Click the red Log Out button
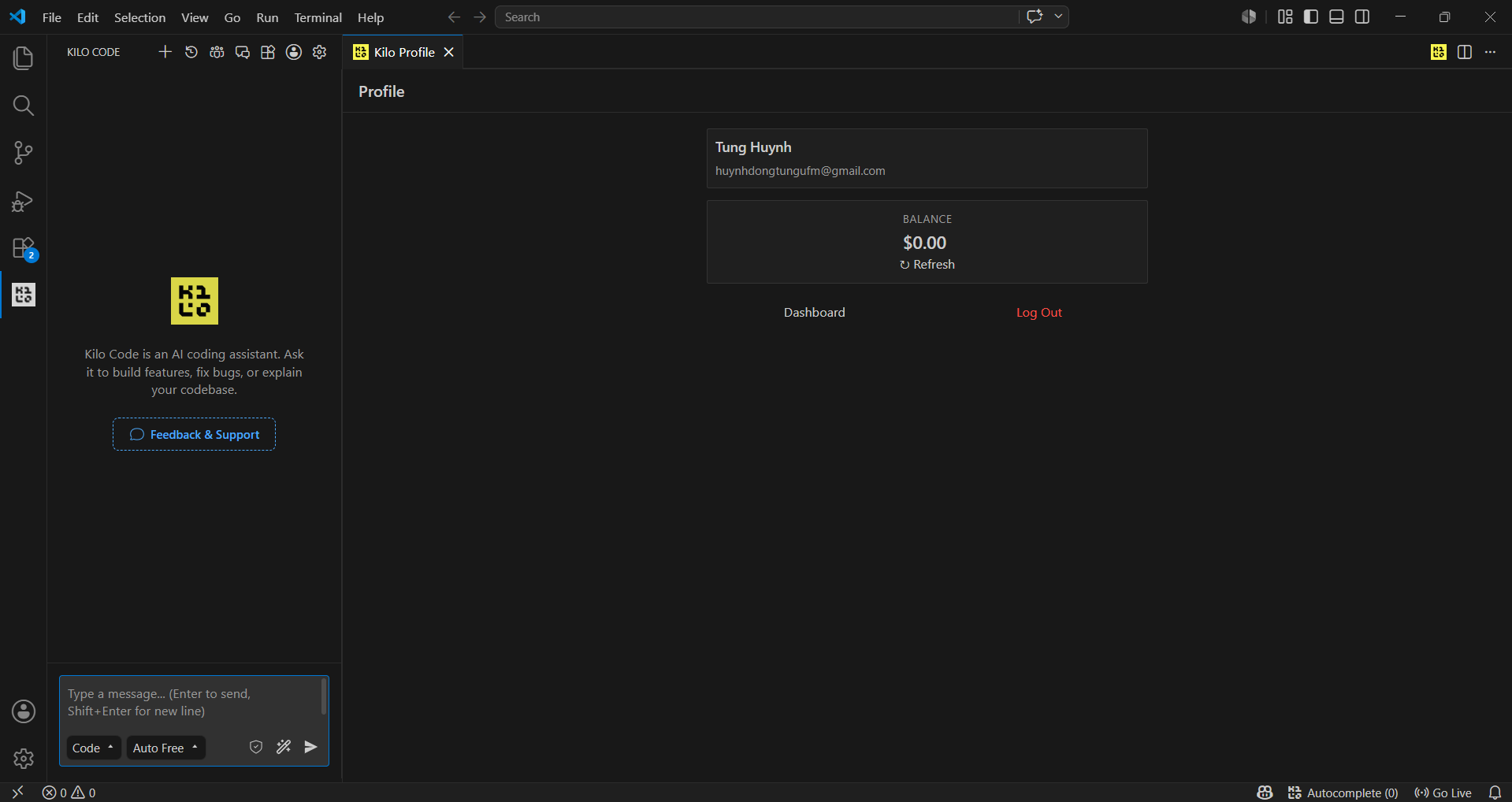1512x802 pixels. point(1039,312)
